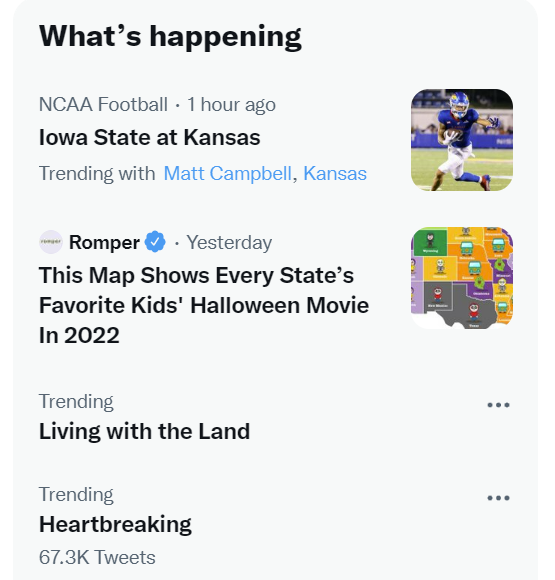
Task: Open the Halloween map thumbnail image
Action: (x=462, y=278)
